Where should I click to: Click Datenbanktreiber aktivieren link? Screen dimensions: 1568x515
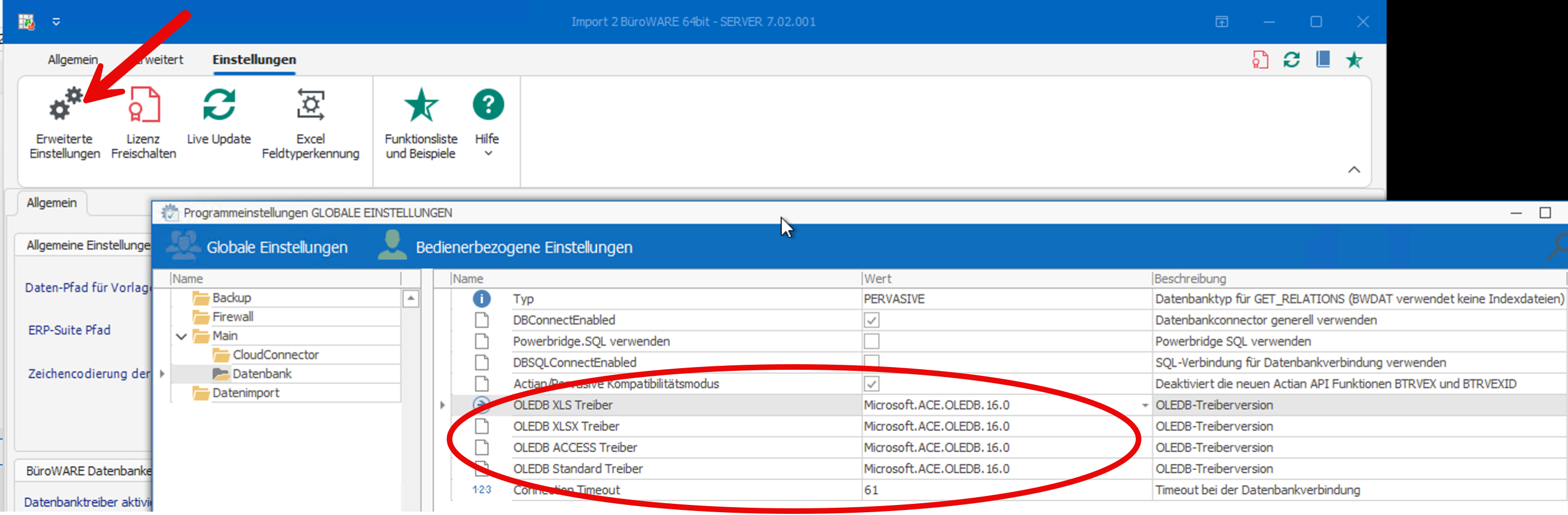pos(88,502)
